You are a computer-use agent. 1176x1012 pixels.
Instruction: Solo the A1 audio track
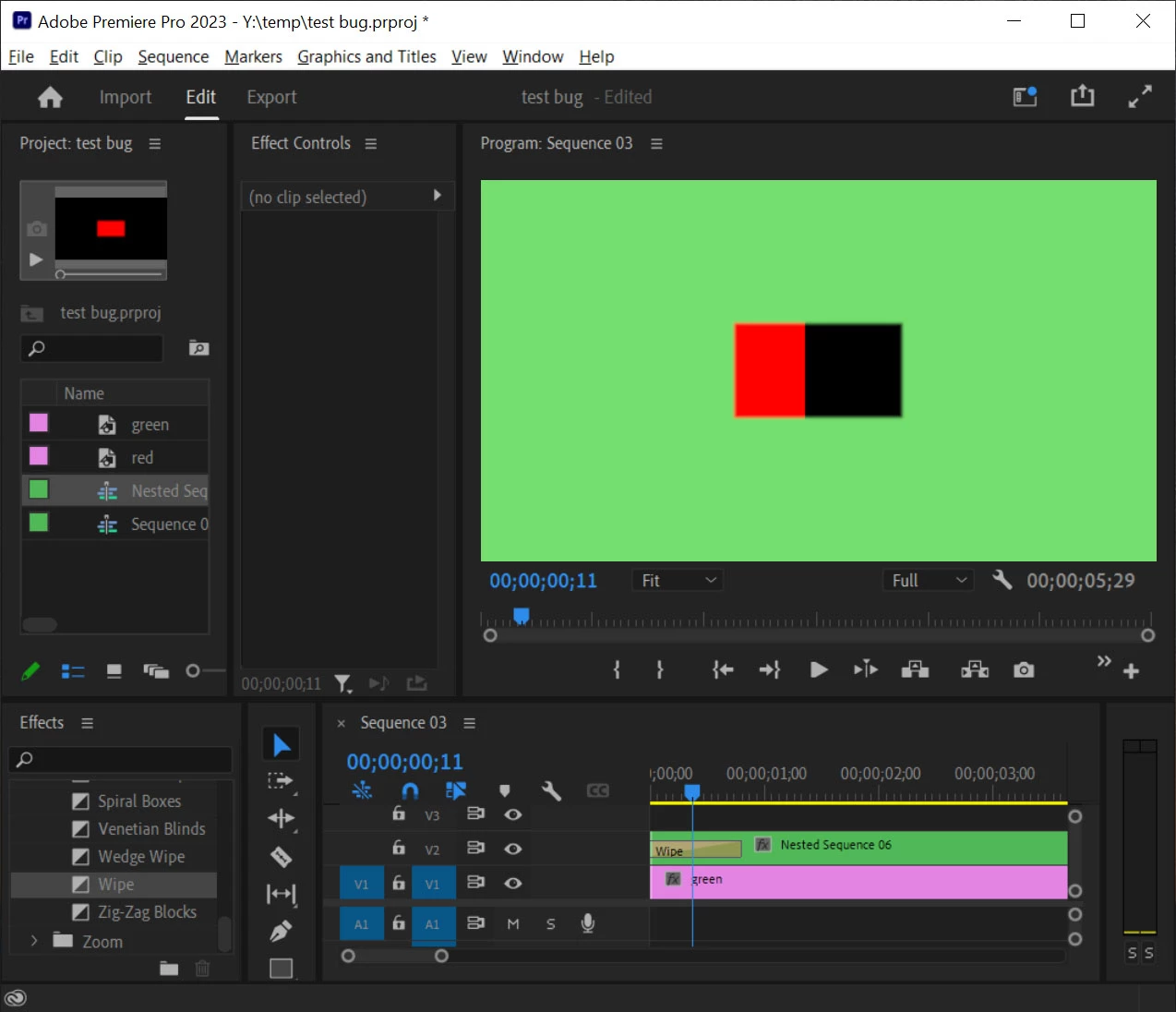tap(551, 923)
